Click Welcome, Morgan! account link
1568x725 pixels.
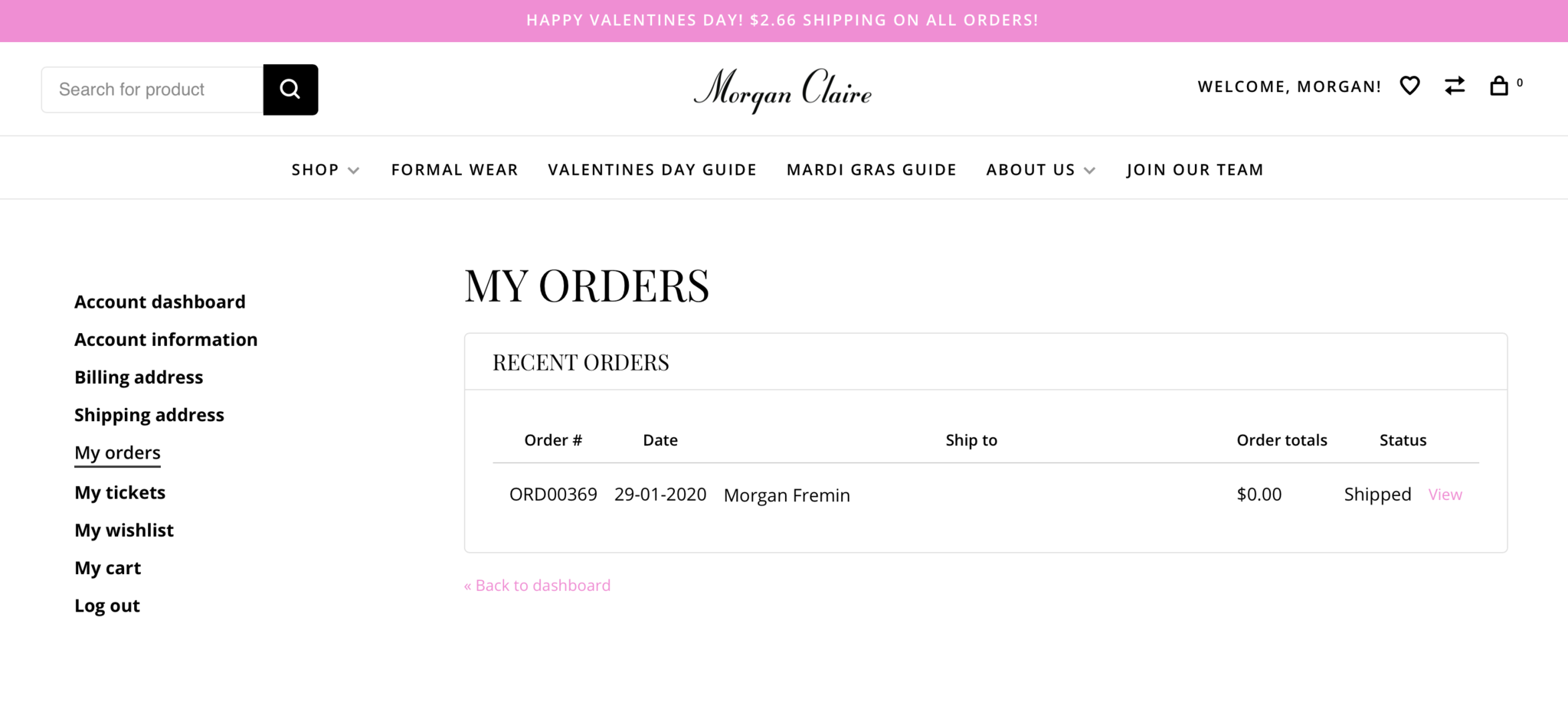pyautogui.click(x=1289, y=87)
